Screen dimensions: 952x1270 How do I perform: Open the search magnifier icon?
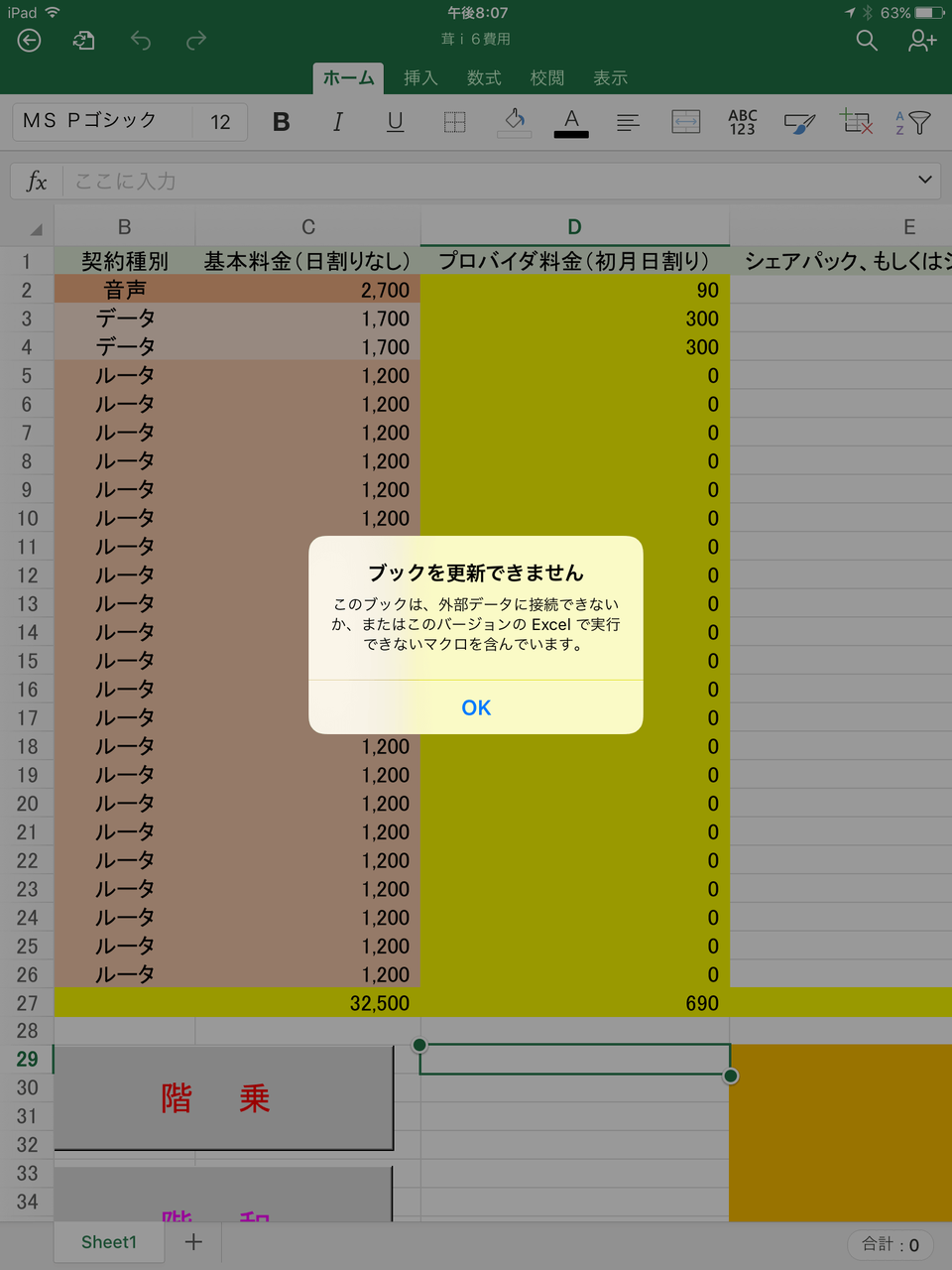(x=867, y=41)
